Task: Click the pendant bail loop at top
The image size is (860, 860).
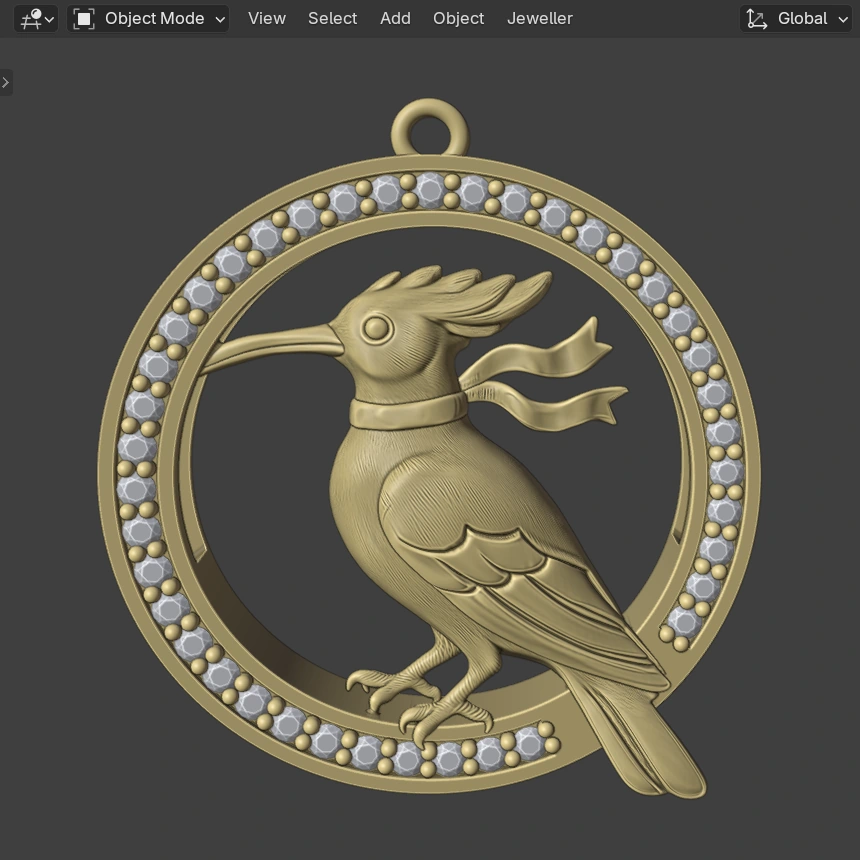Action: tap(430, 129)
